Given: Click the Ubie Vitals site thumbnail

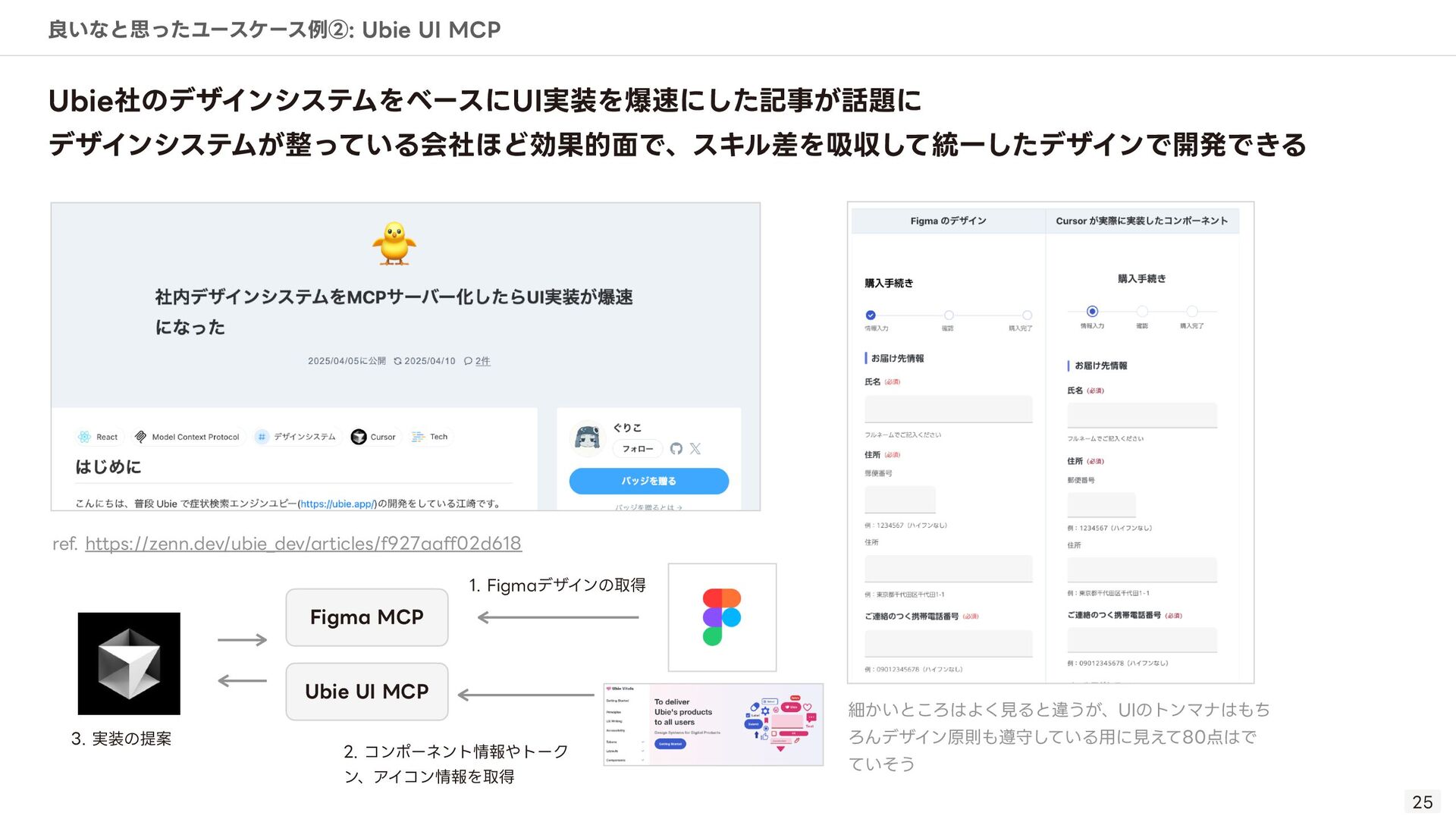Looking at the screenshot, I should pos(714,724).
